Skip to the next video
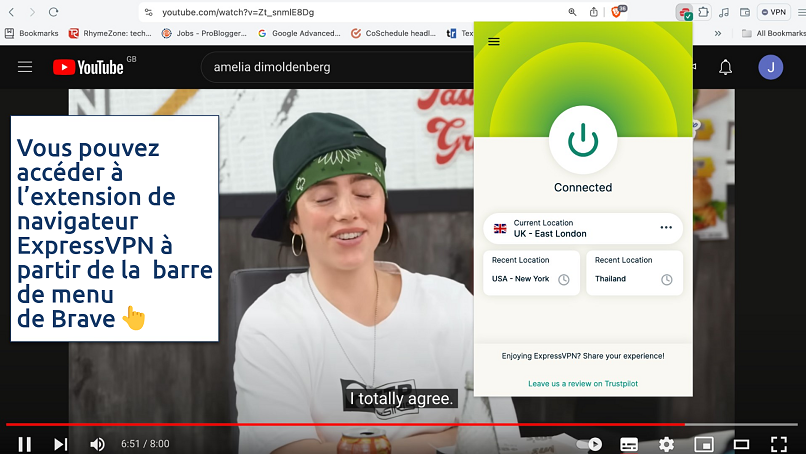 coord(61,443)
